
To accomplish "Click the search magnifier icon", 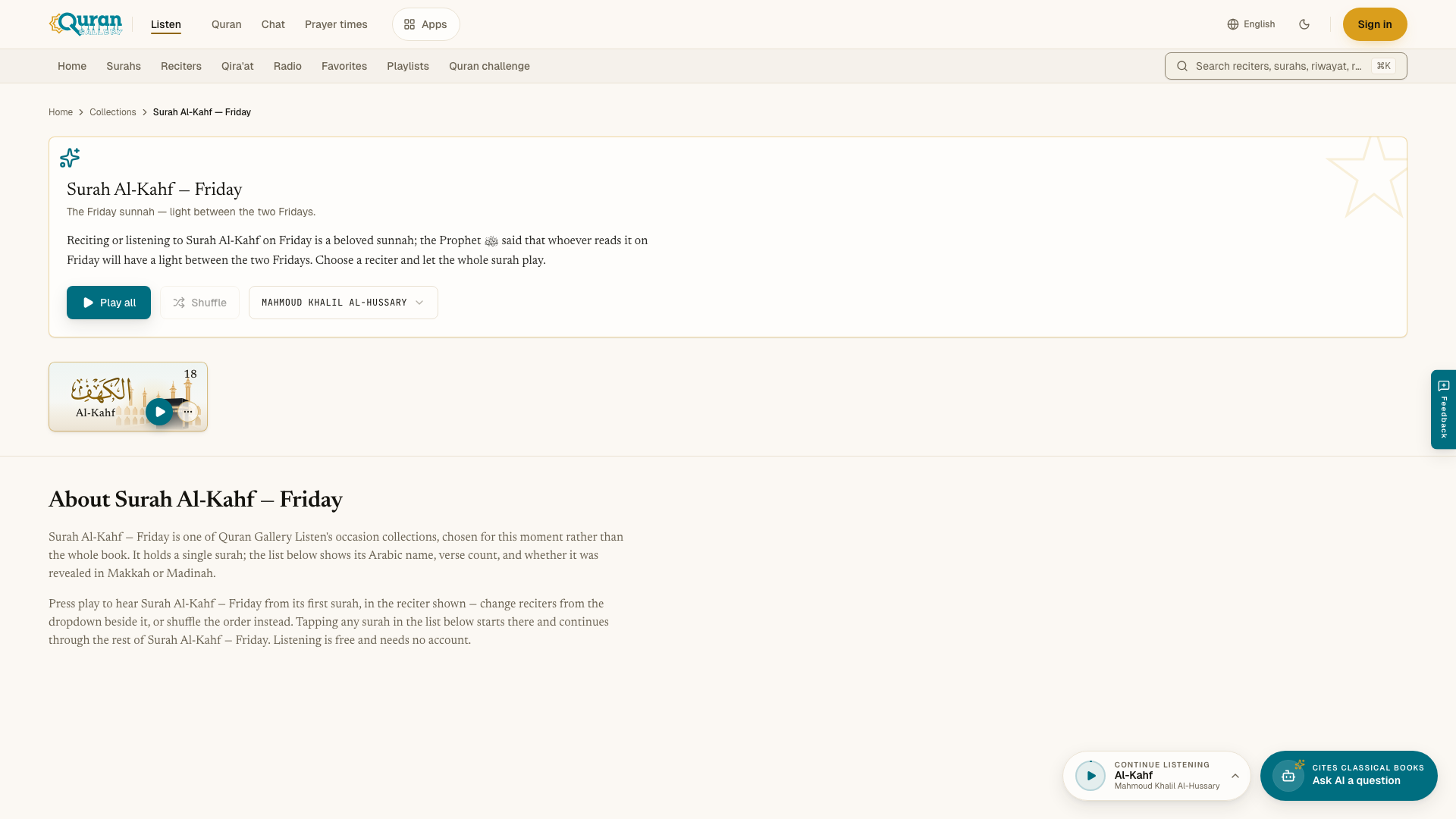I will [x=1182, y=66].
